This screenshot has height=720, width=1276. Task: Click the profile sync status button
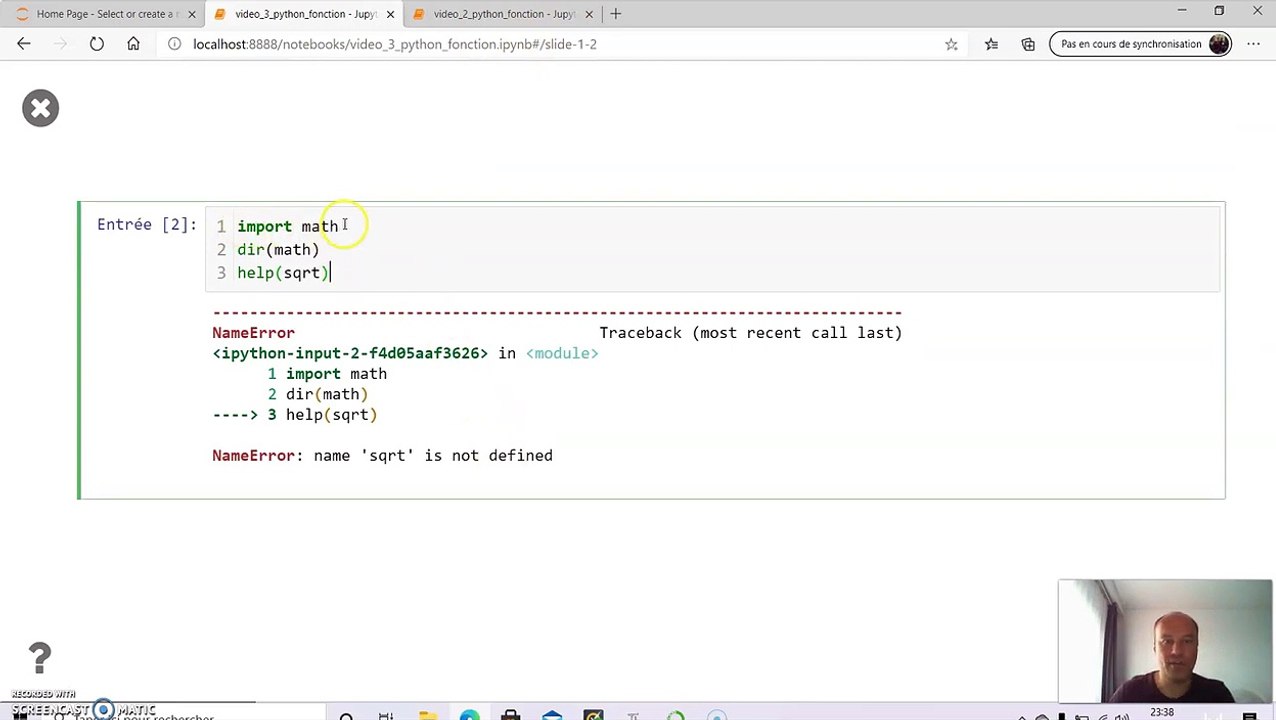(1141, 44)
